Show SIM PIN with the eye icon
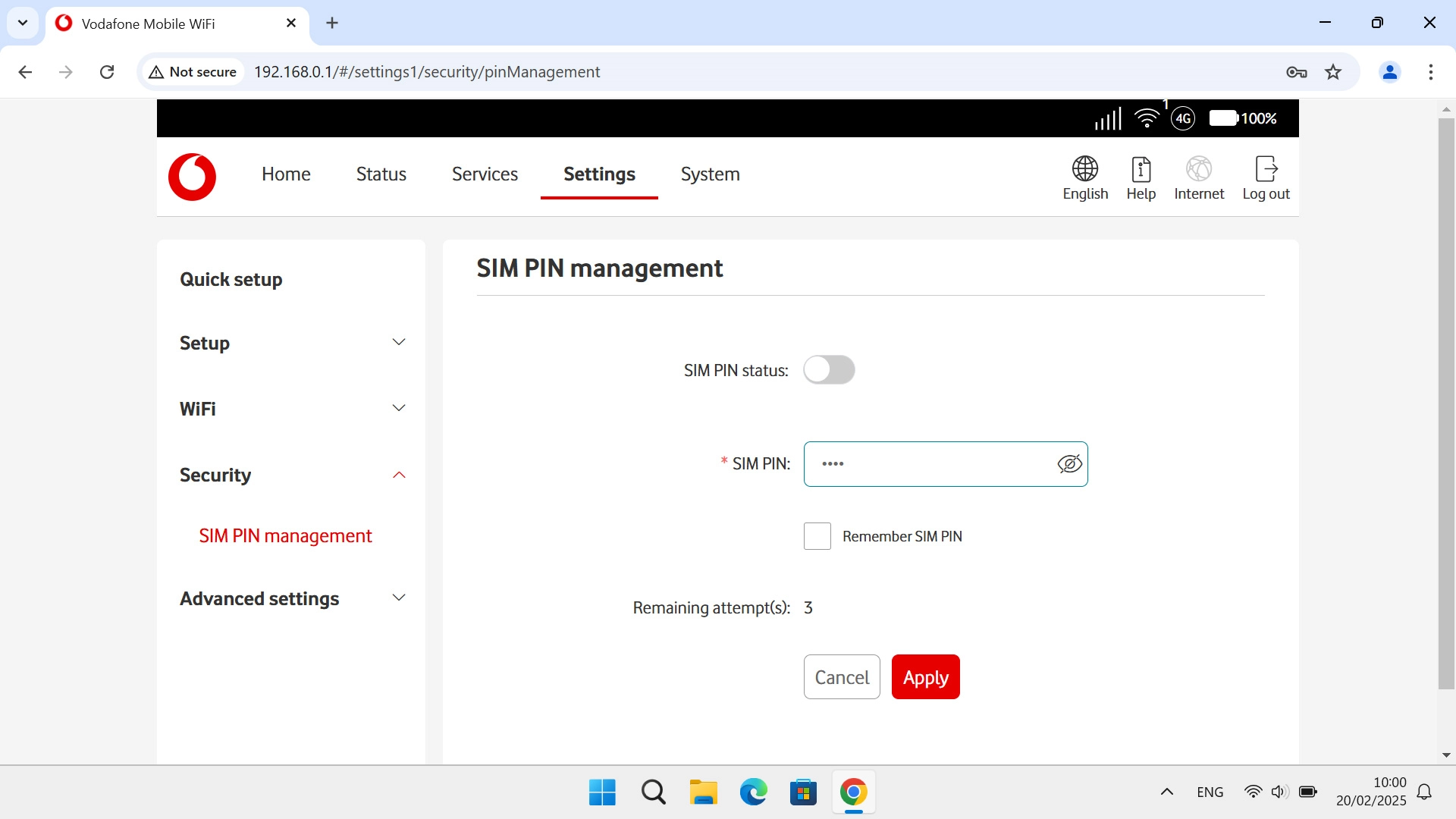The width and height of the screenshot is (1456, 819). point(1069,464)
